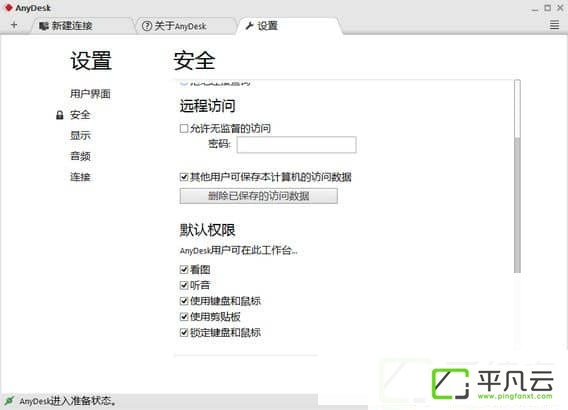Enable 允许无监督的访问 checkbox
The height and width of the screenshot is (410, 568).
click(x=184, y=128)
